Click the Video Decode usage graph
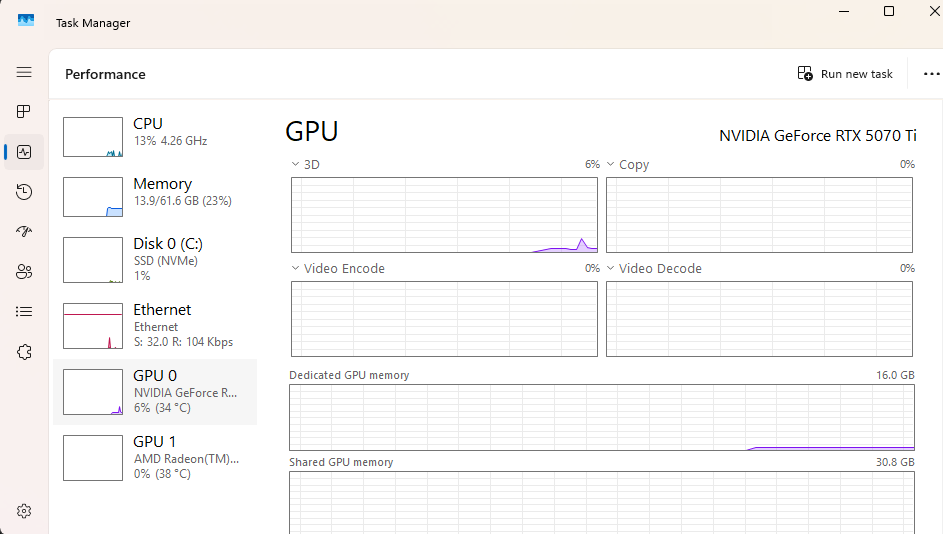943x534 pixels. click(760, 319)
